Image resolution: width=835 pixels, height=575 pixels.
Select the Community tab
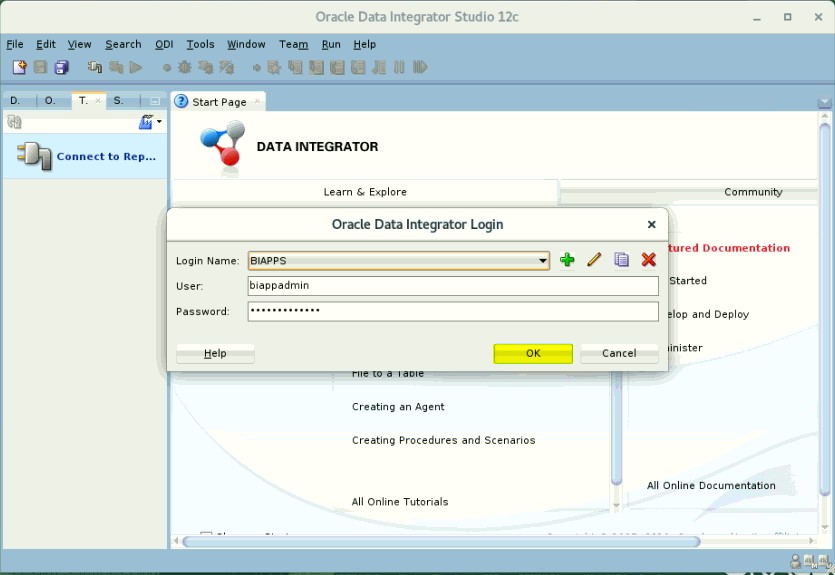point(753,192)
